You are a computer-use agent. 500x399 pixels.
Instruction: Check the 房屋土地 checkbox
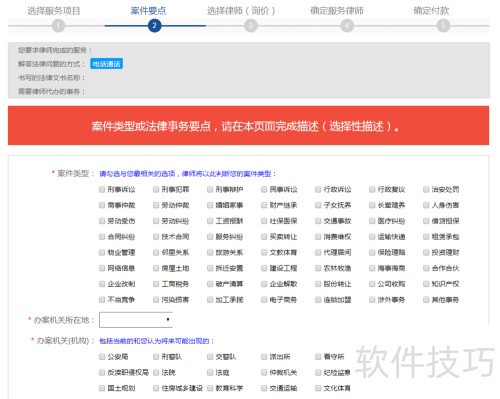coord(156,268)
